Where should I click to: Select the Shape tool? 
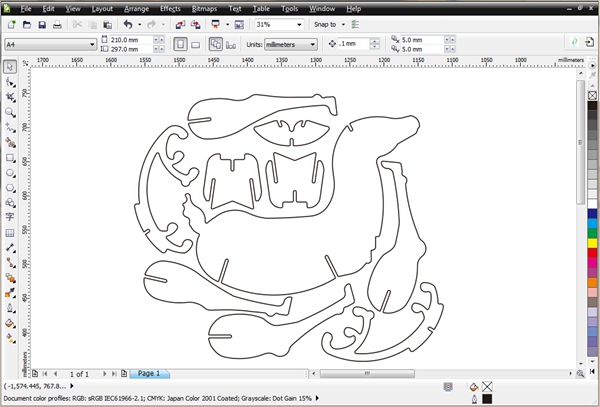tap(10, 82)
